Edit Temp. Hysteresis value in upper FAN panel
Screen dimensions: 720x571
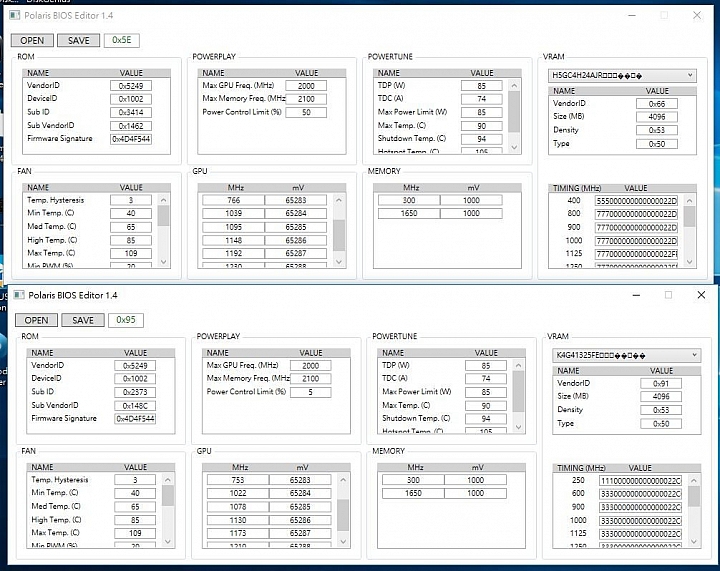(x=131, y=200)
